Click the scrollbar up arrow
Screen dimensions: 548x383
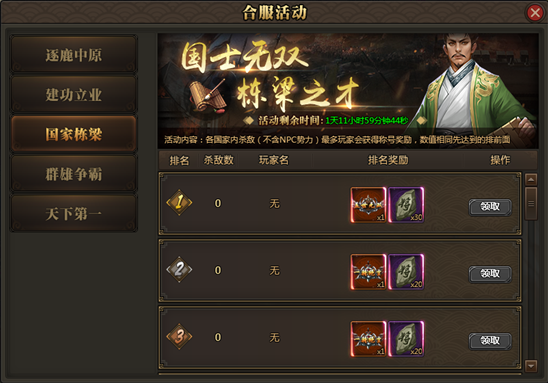coord(531,180)
